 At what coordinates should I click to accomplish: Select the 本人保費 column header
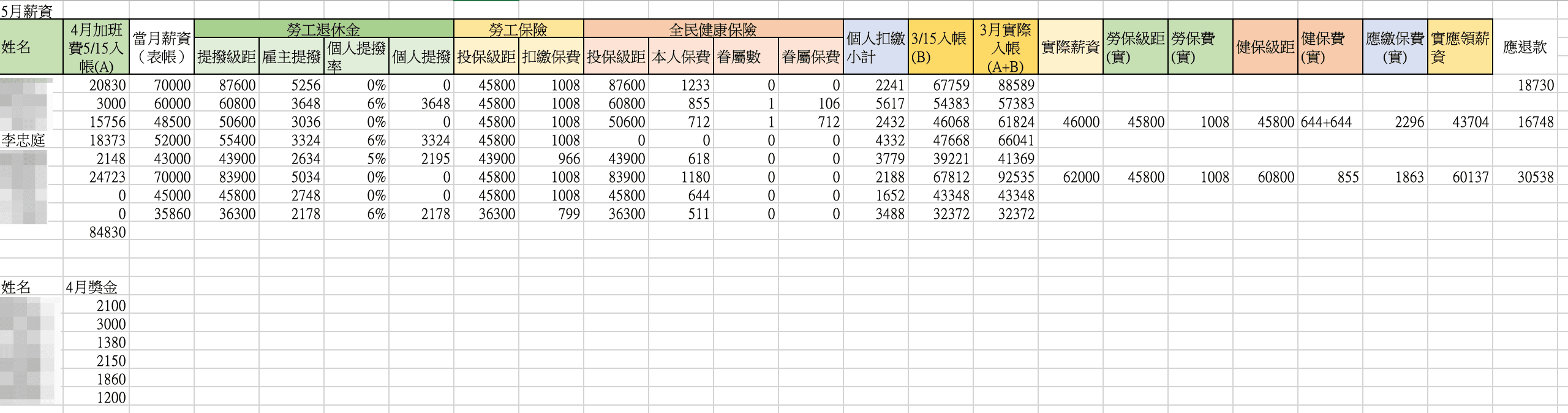click(x=681, y=56)
